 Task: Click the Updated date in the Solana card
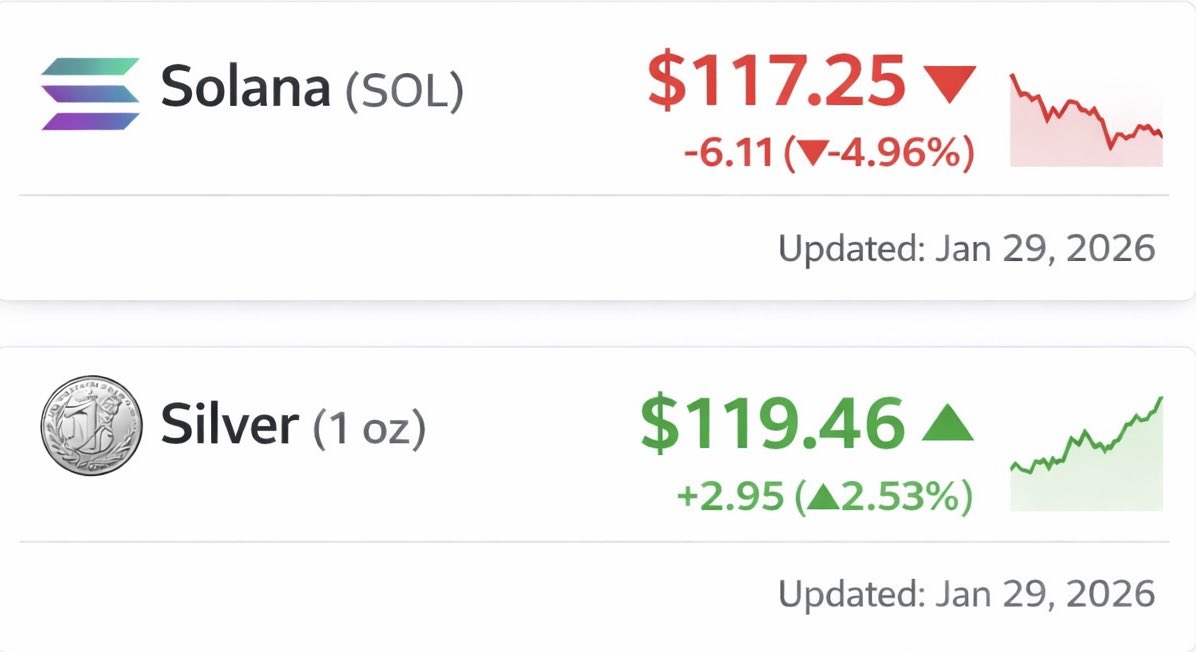tap(966, 248)
